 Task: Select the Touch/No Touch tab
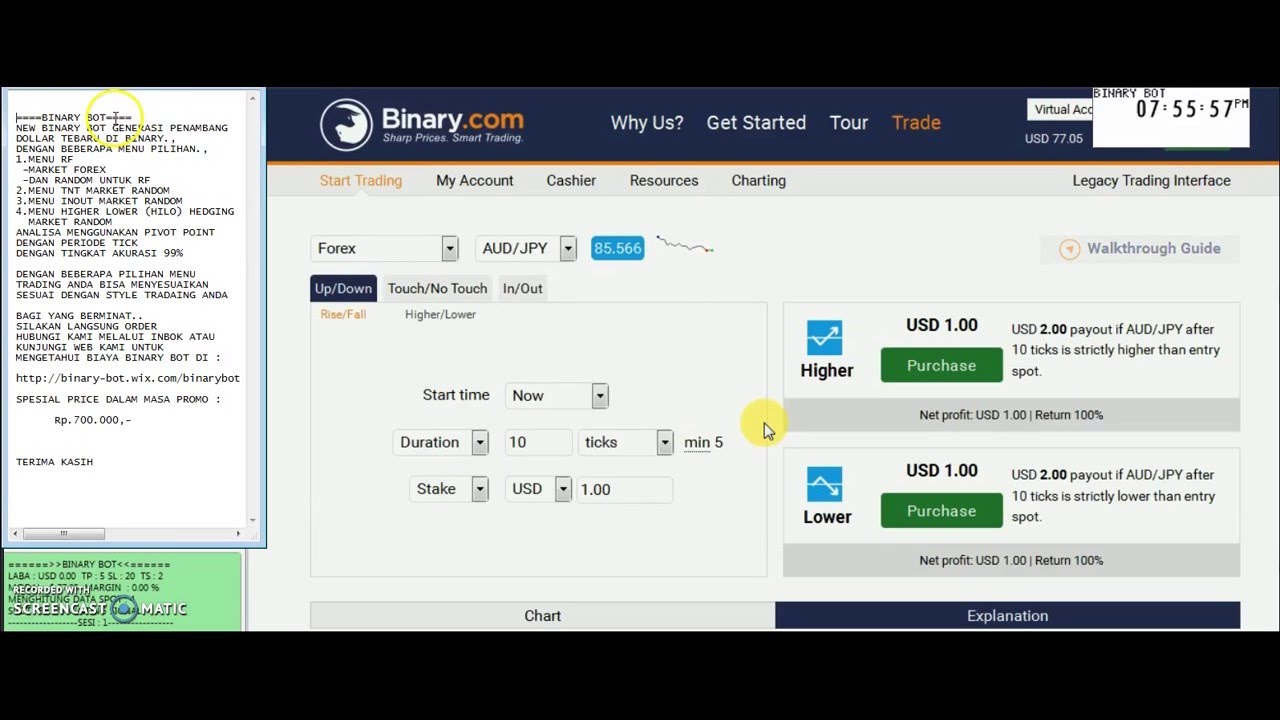[437, 288]
